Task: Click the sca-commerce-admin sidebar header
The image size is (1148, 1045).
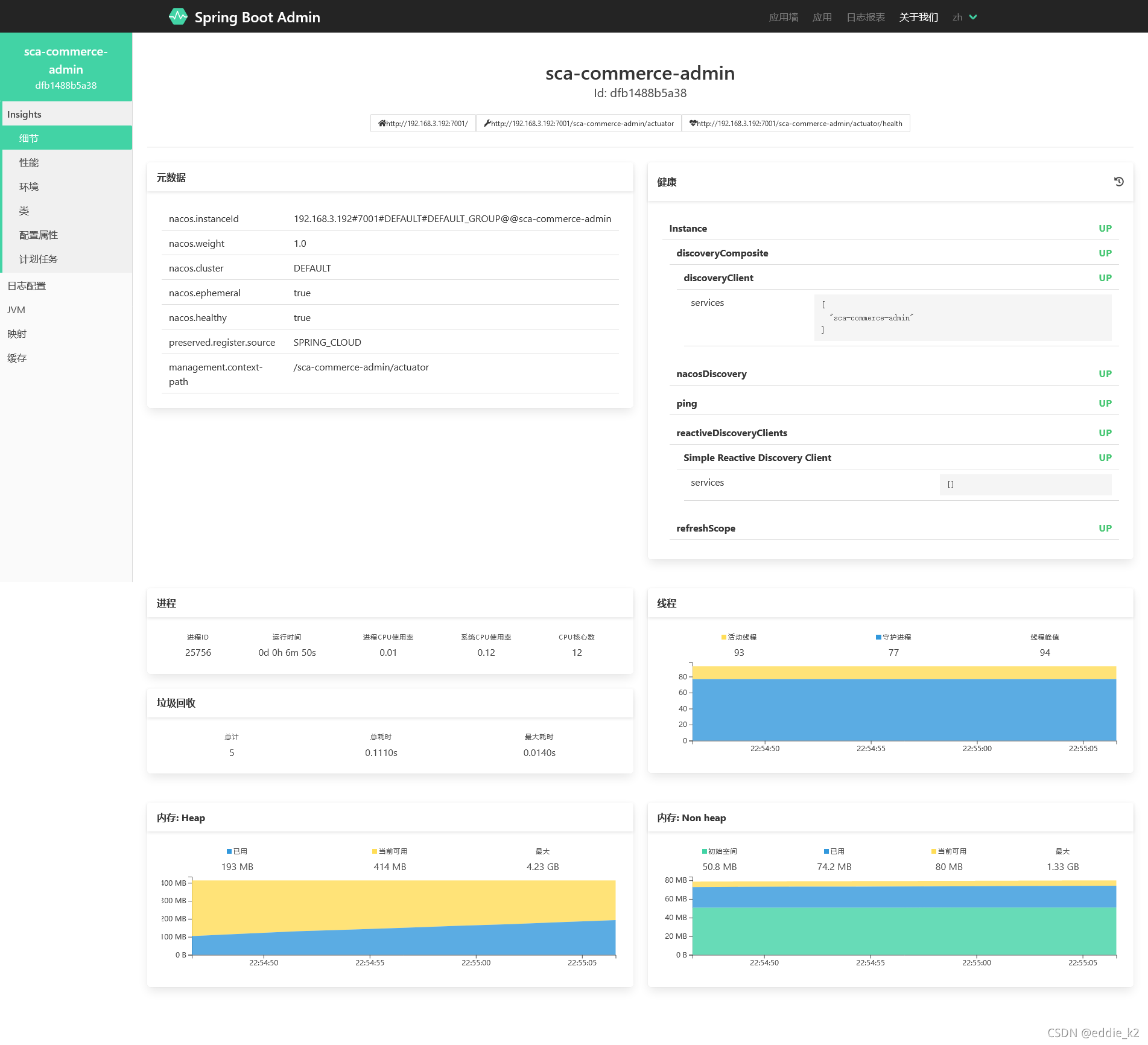Action: click(66, 67)
